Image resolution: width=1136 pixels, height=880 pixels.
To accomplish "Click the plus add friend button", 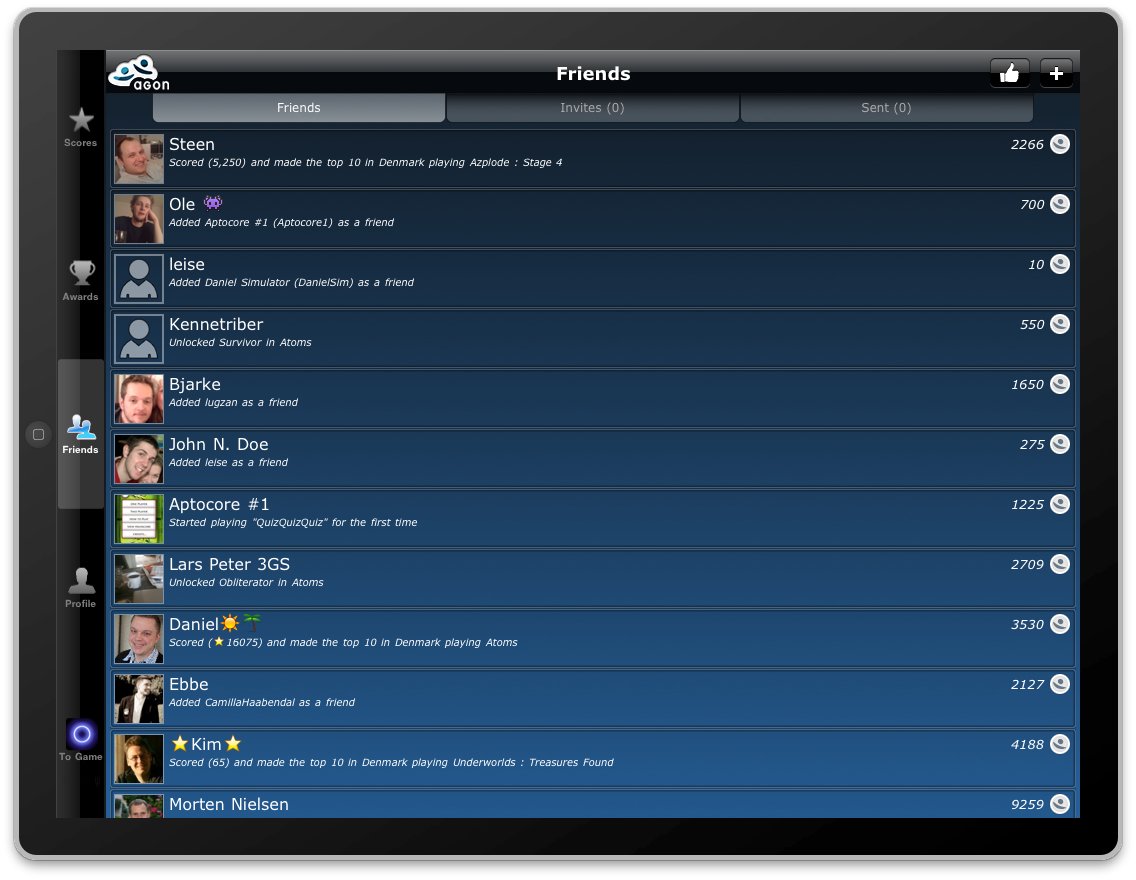I will (1056, 73).
